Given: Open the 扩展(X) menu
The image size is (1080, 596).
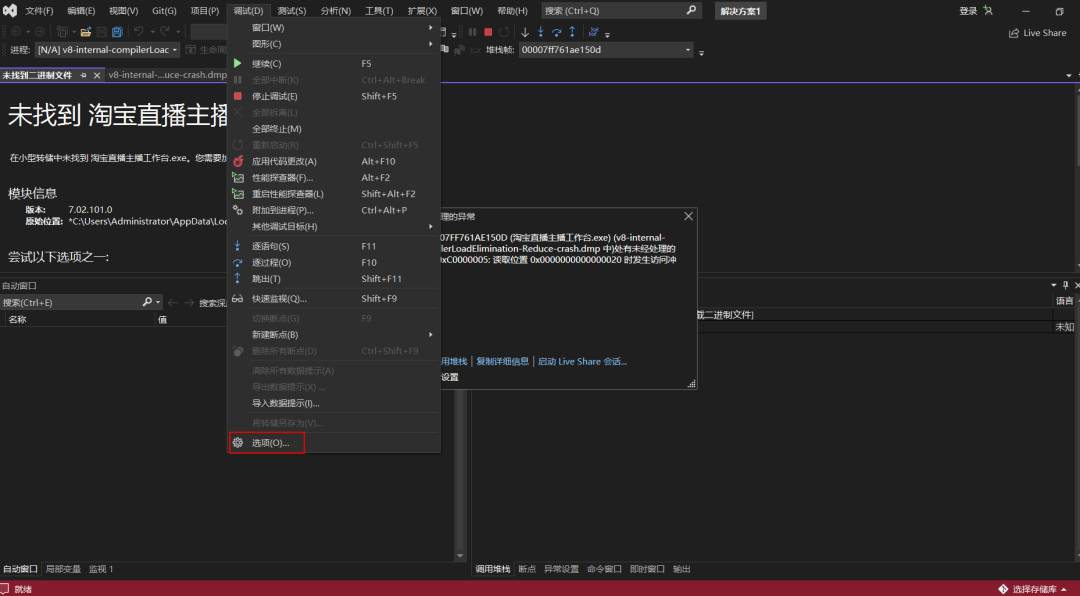Looking at the screenshot, I should (422, 11).
